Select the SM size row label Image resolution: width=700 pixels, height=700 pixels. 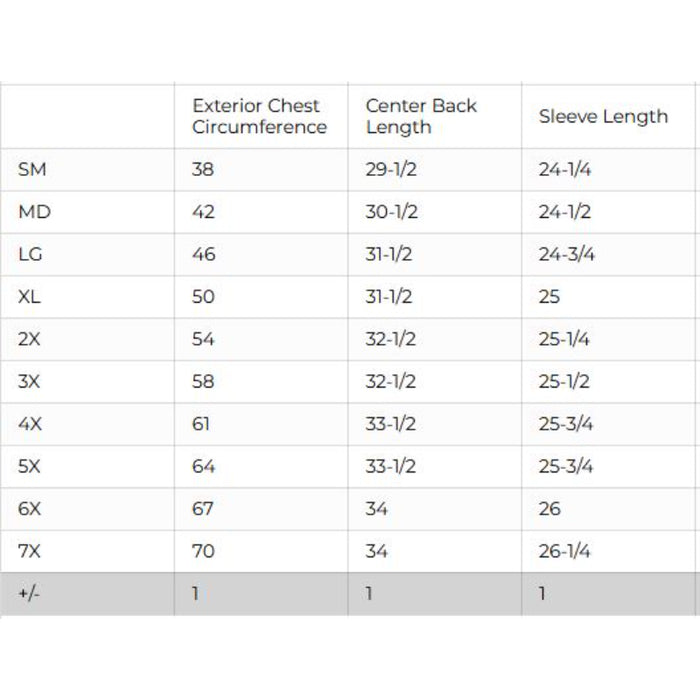pyautogui.click(x=32, y=170)
